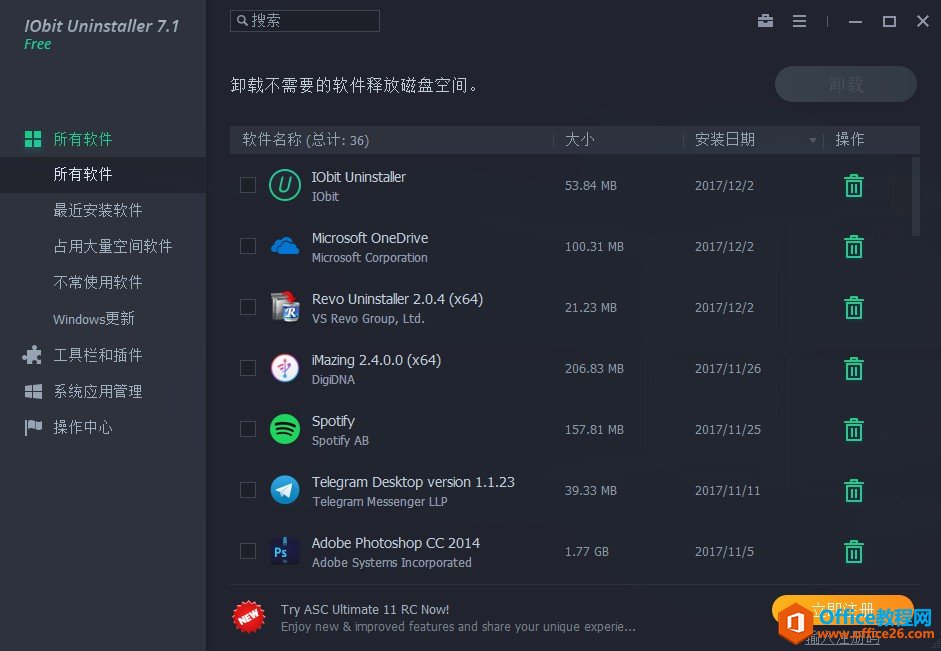Screen dimensions: 941x651
Task: Click date 2017/11/26 in iMazing row
Action: pos(727,368)
